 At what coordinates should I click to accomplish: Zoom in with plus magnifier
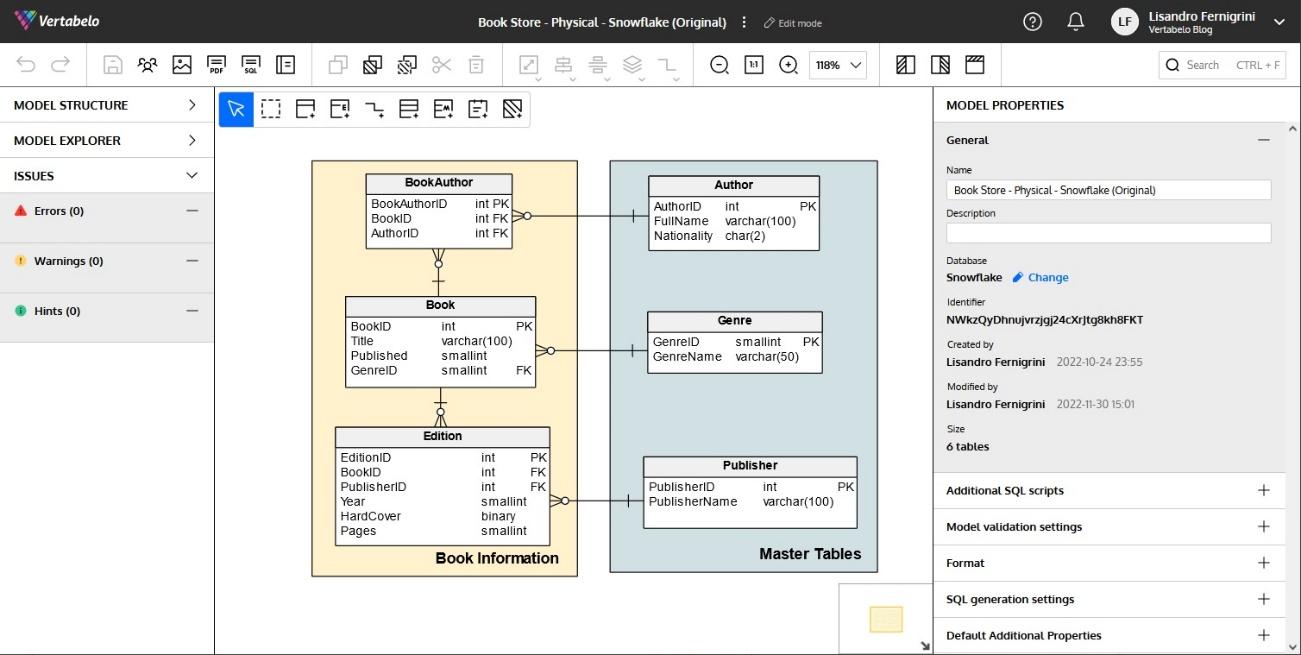(x=788, y=65)
